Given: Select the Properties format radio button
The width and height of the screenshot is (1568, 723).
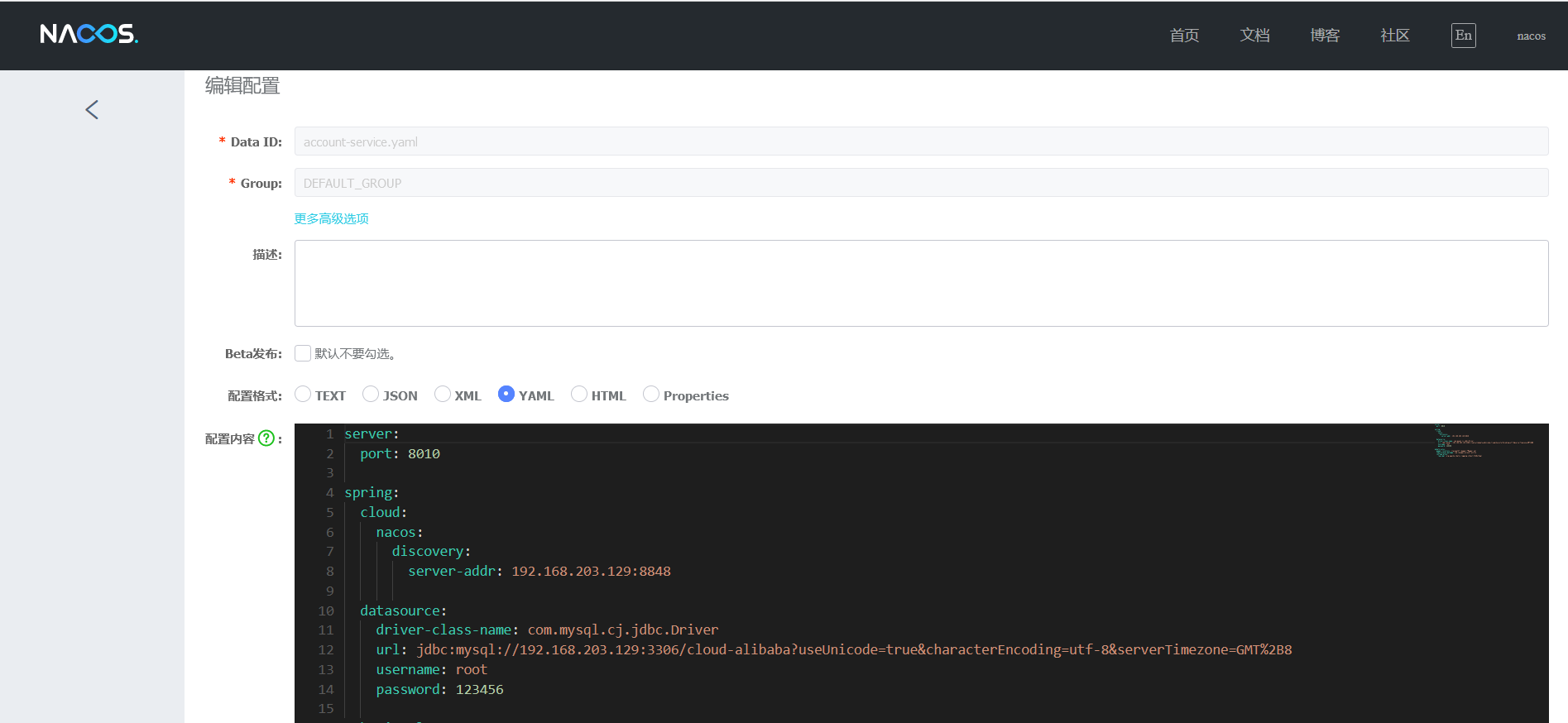Looking at the screenshot, I should [x=651, y=395].
